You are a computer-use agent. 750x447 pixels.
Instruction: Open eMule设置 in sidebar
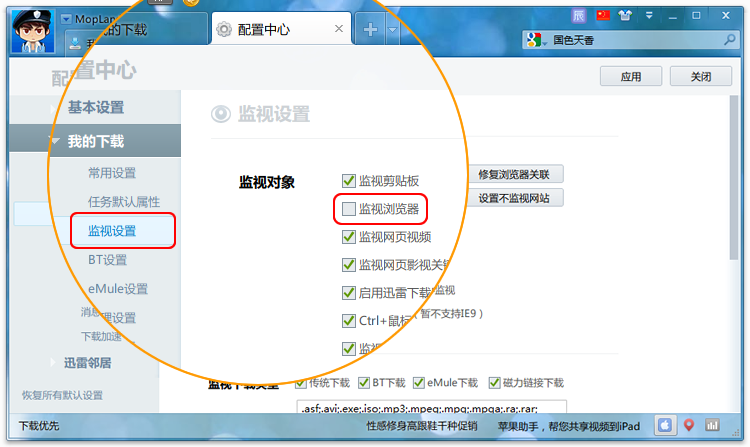click(118, 289)
